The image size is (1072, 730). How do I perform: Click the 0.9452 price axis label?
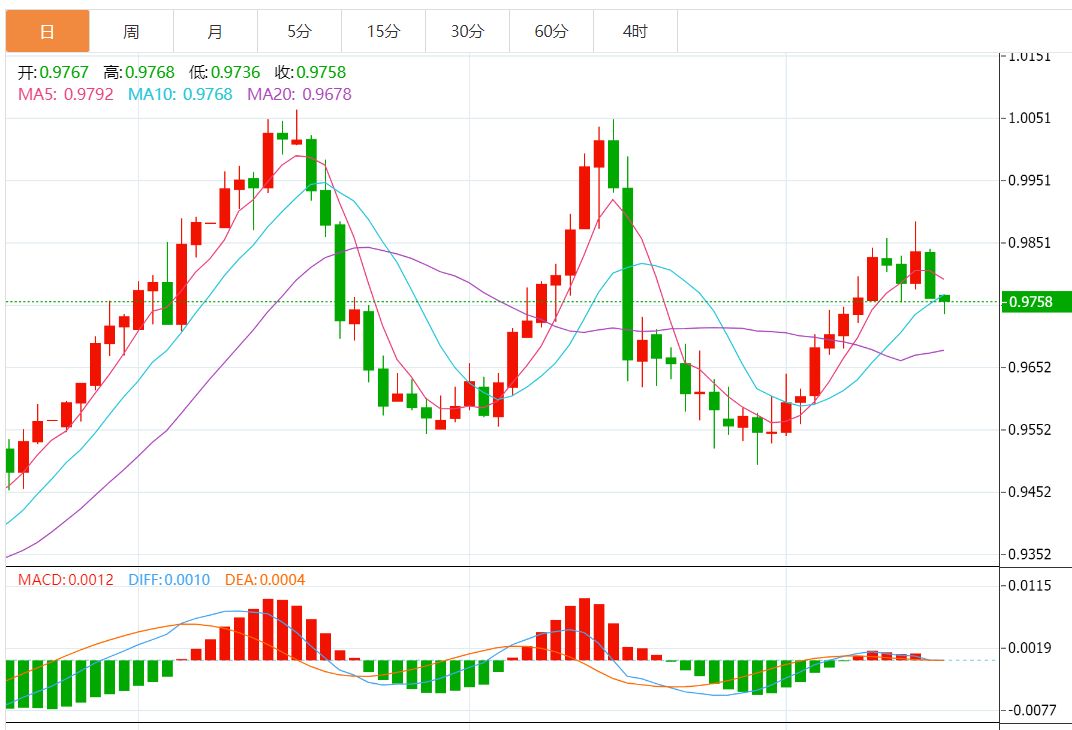point(1030,492)
